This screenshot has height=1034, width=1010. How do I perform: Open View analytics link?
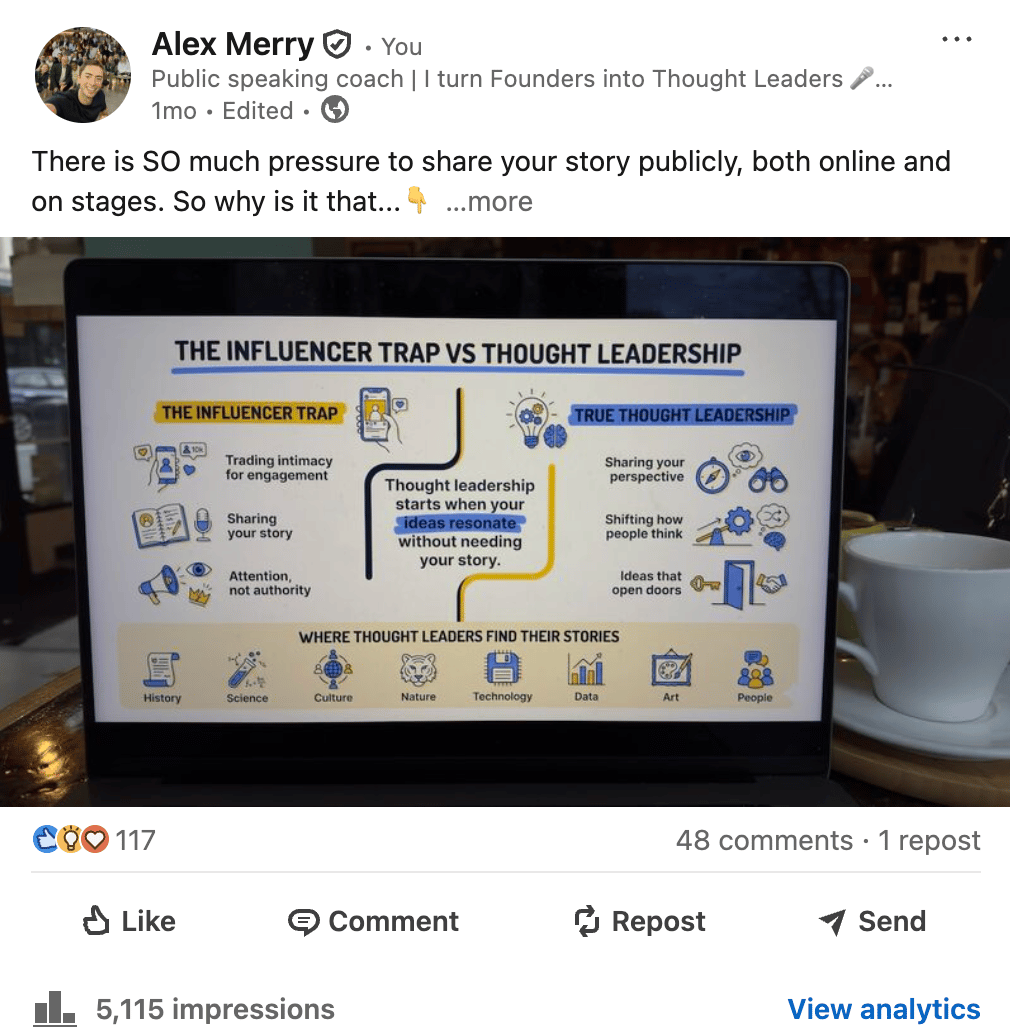pos(884,1010)
